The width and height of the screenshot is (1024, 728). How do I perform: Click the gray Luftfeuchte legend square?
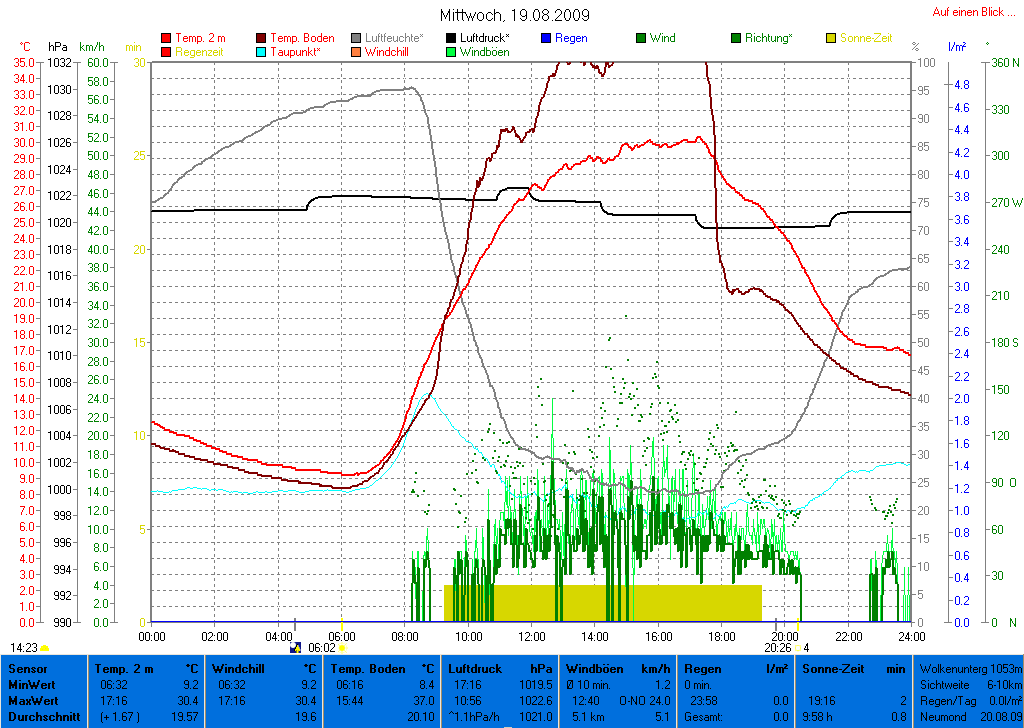point(357,39)
